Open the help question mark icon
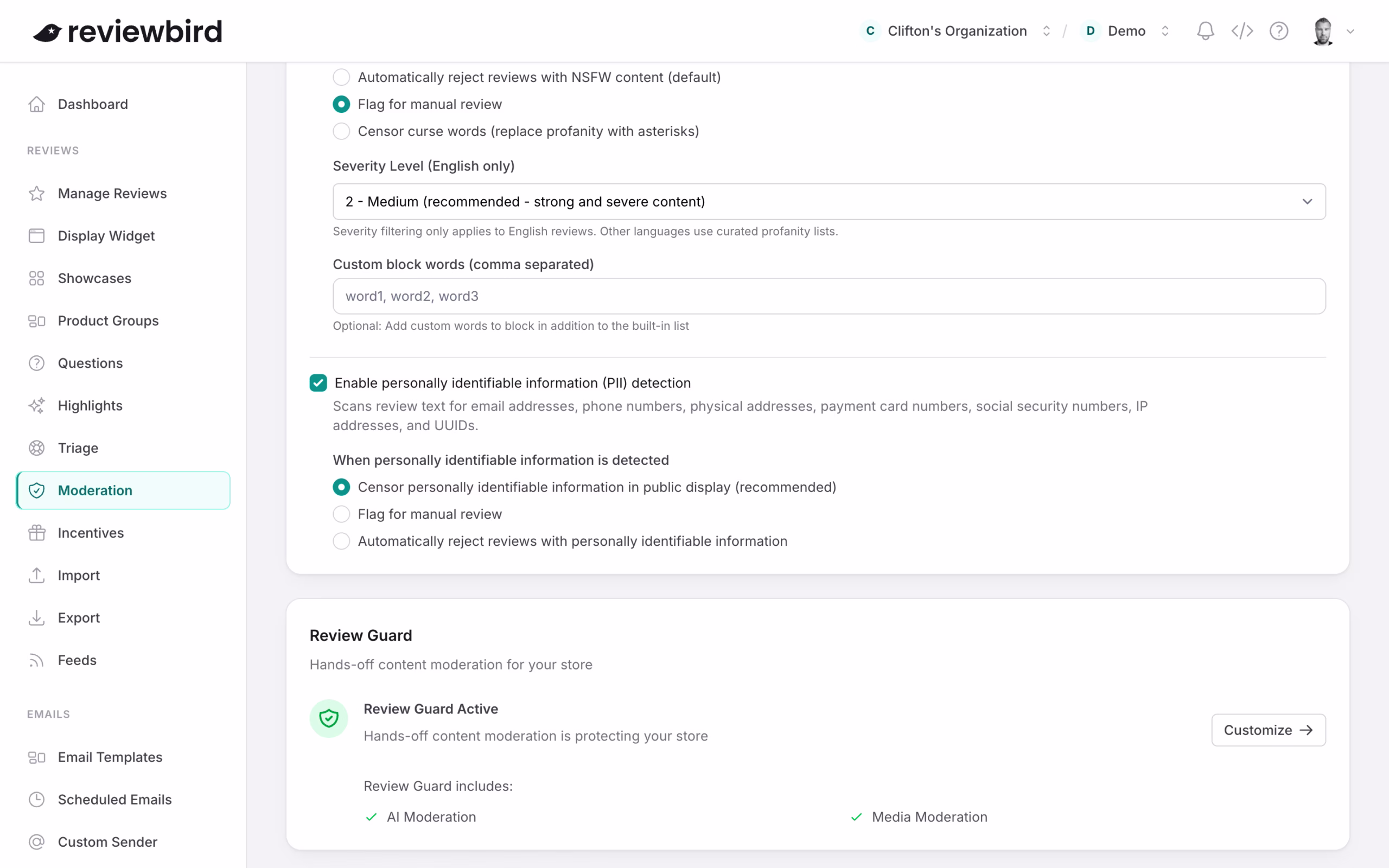 coord(1279,31)
